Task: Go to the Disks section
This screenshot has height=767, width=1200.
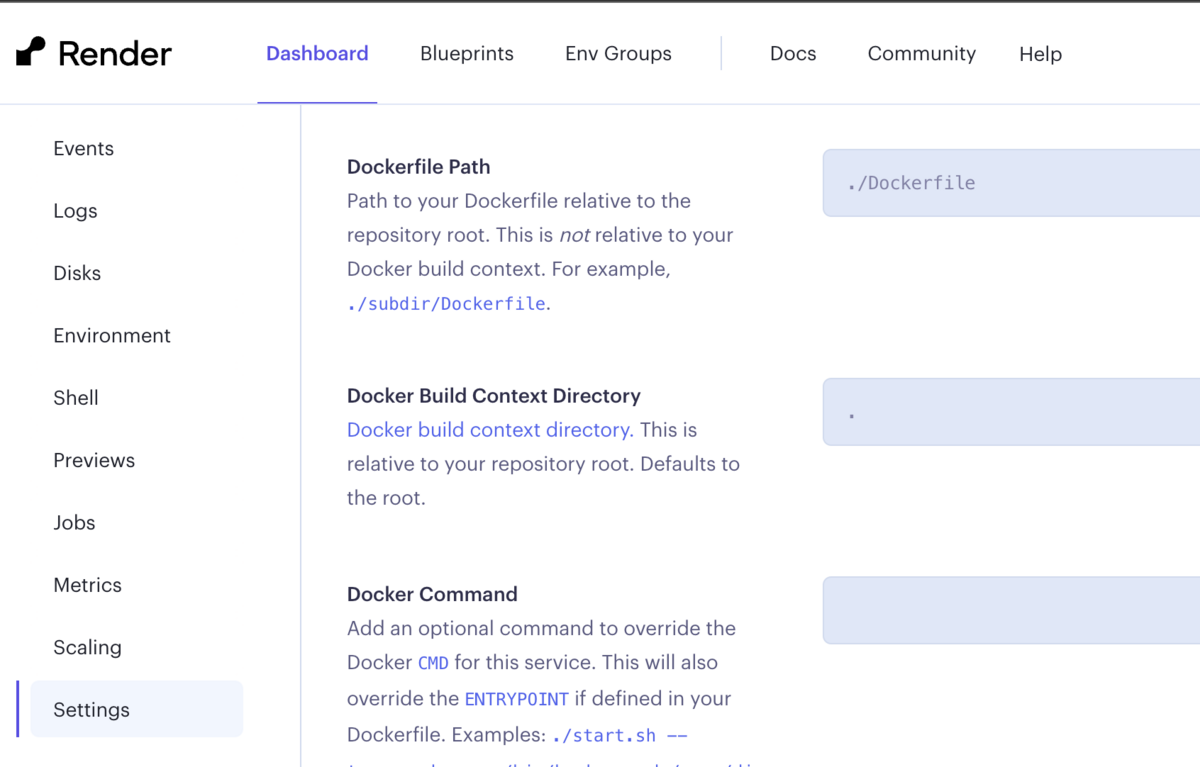Action: (x=77, y=273)
